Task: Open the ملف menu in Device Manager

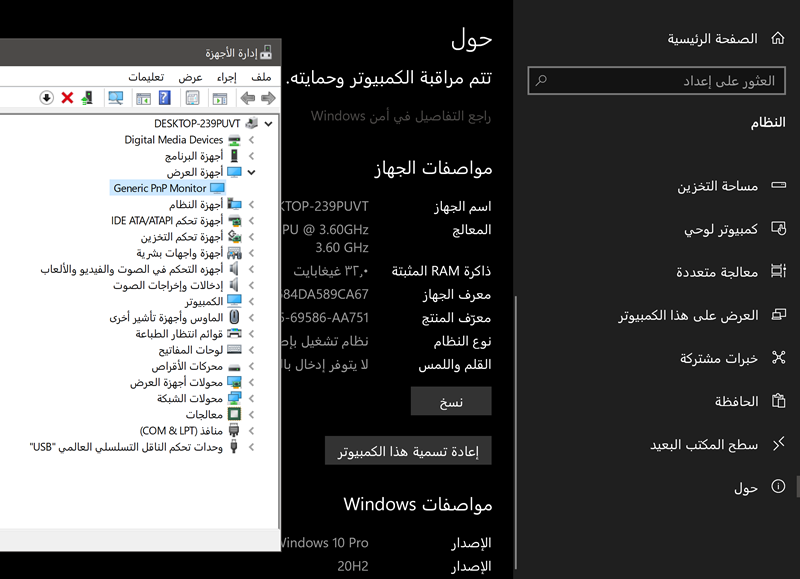Action: point(261,77)
